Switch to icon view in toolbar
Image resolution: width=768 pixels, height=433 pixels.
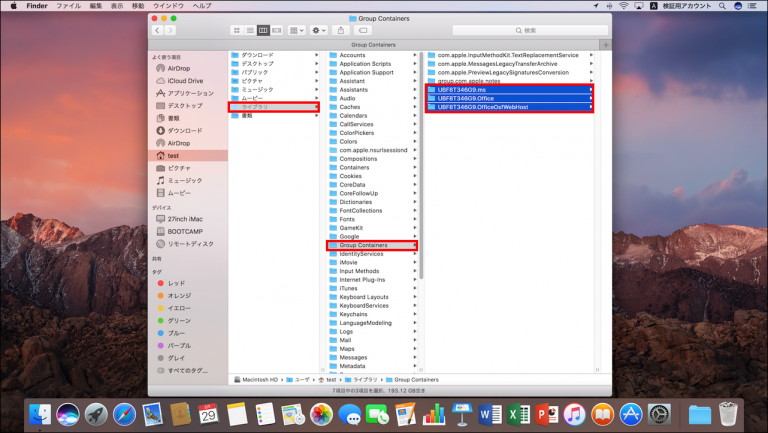coord(237,30)
